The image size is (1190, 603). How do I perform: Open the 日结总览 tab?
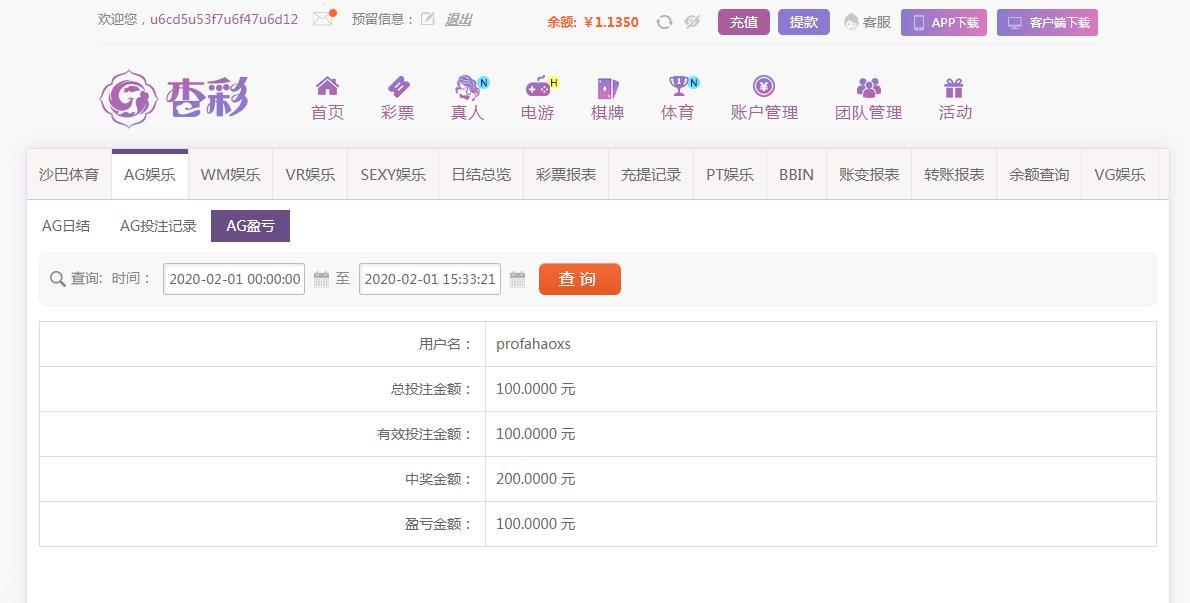click(x=481, y=174)
